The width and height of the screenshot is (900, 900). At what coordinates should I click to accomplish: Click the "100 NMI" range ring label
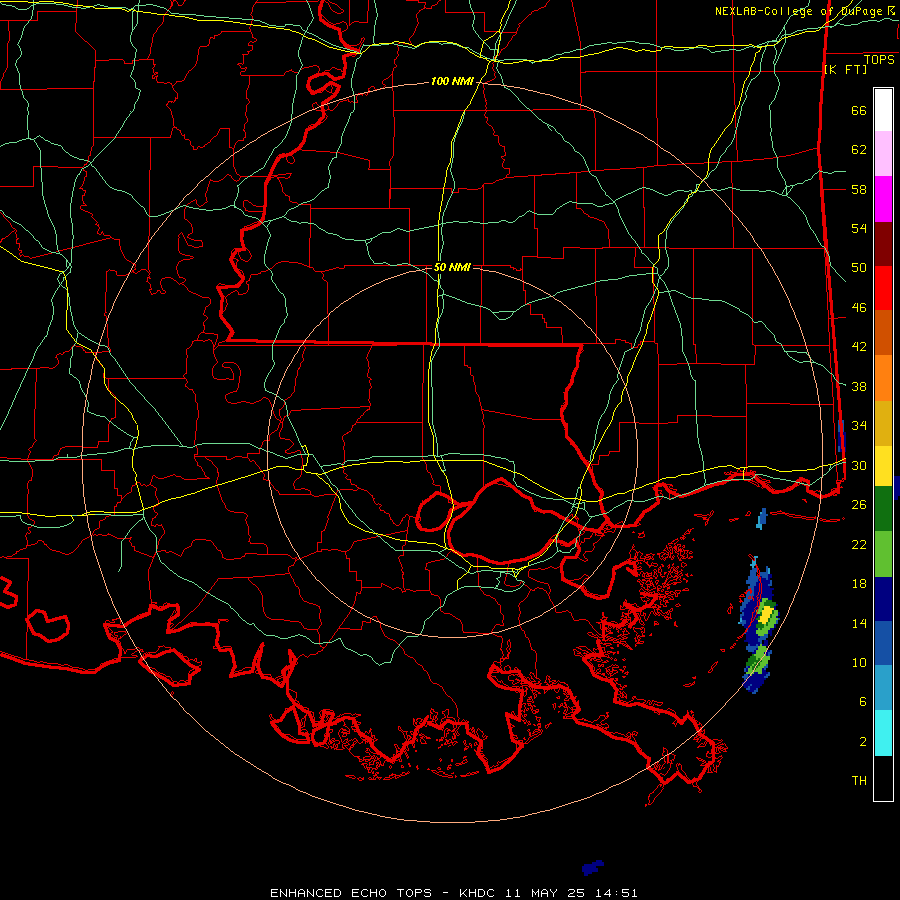pyautogui.click(x=452, y=82)
